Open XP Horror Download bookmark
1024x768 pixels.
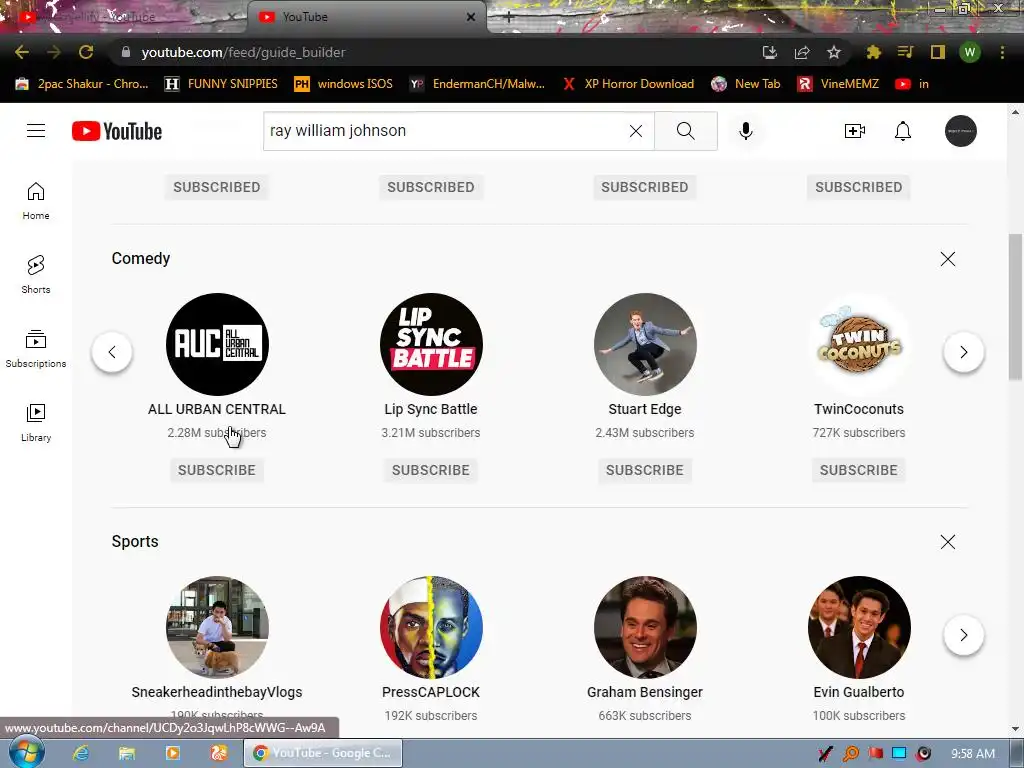tap(628, 84)
